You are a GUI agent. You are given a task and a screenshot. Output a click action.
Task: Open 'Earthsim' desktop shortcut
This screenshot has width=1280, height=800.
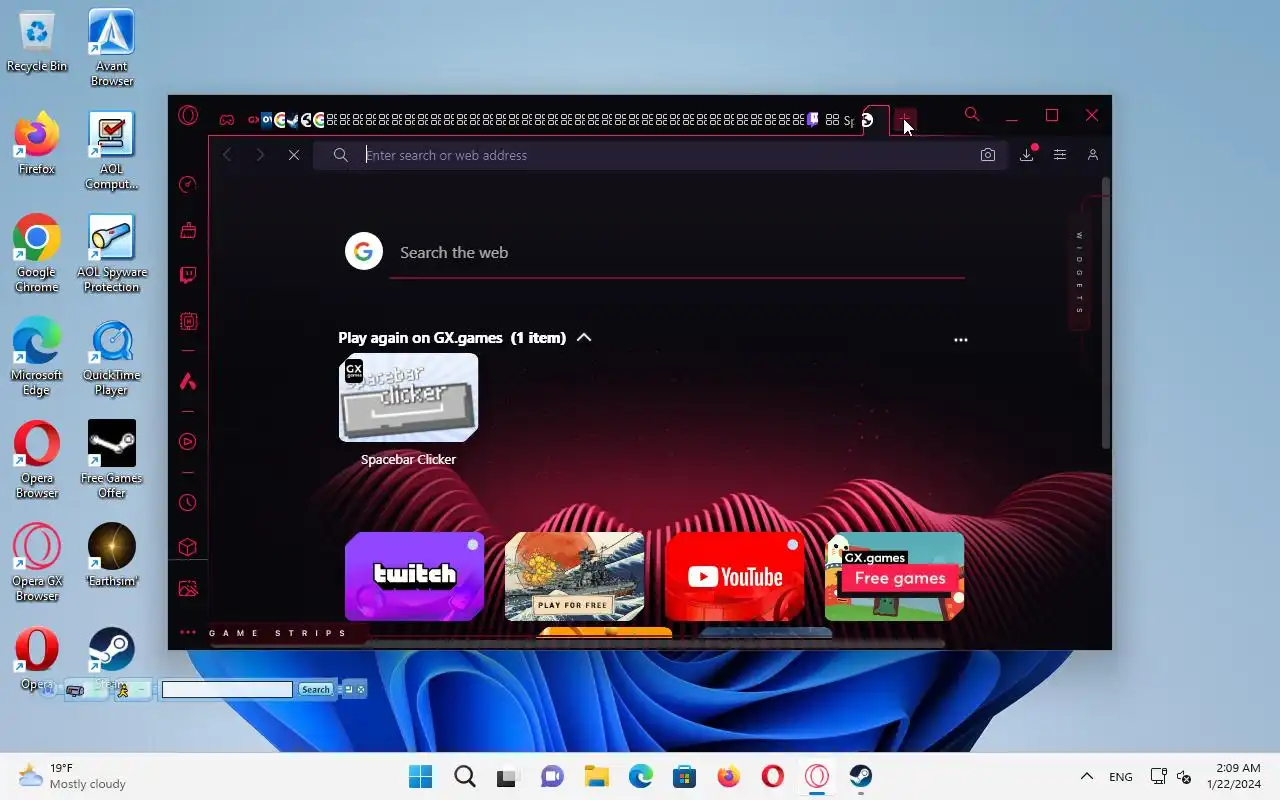point(112,555)
